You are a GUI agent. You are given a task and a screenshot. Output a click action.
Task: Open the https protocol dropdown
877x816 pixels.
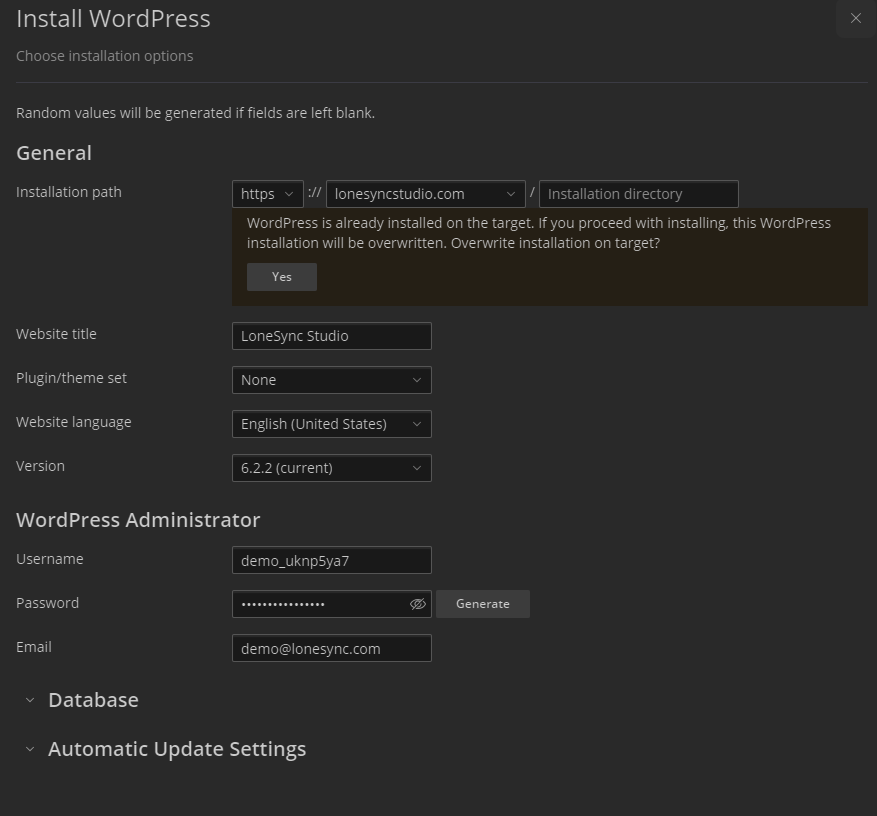[267, 194]
